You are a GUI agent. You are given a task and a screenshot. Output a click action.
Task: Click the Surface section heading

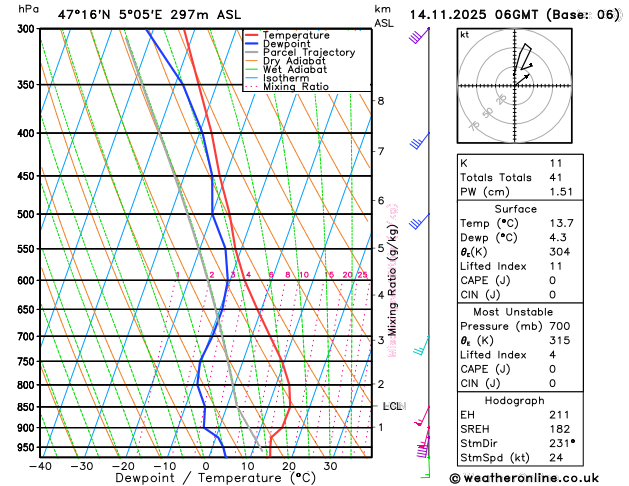[x=515, y=209]
